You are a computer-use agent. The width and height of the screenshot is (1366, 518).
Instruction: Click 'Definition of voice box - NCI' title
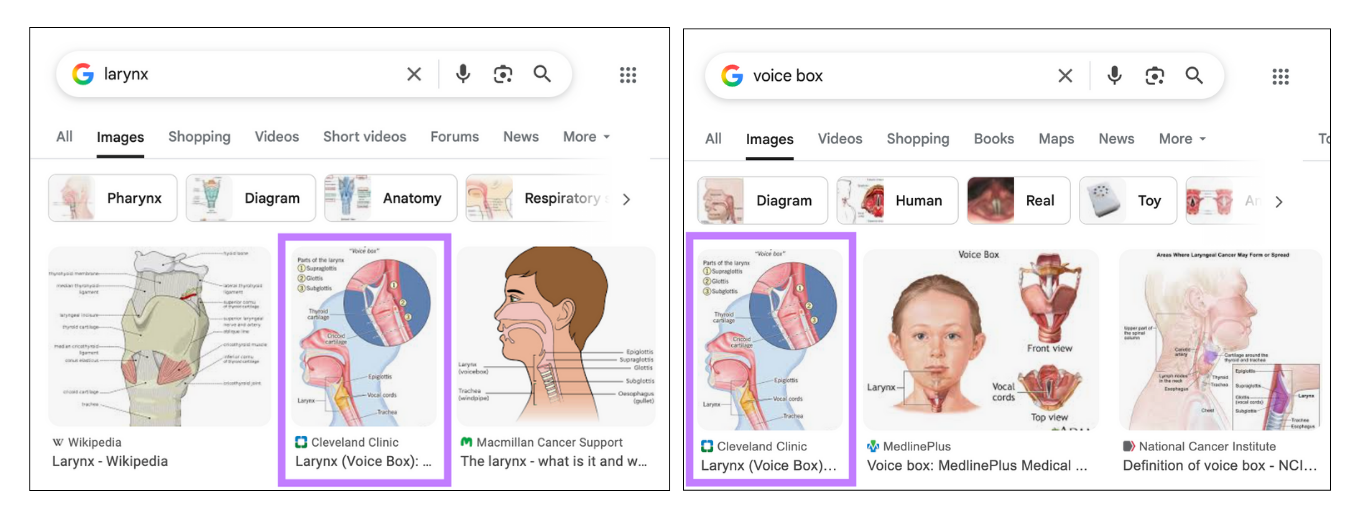click(x=1220, y=465)
